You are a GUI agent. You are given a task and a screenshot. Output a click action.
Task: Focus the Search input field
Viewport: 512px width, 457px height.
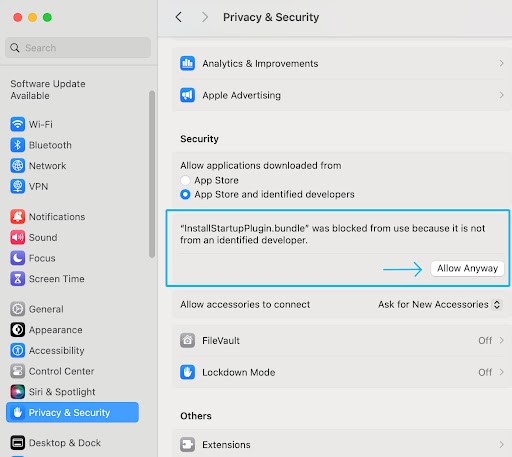tap(78, 48)
